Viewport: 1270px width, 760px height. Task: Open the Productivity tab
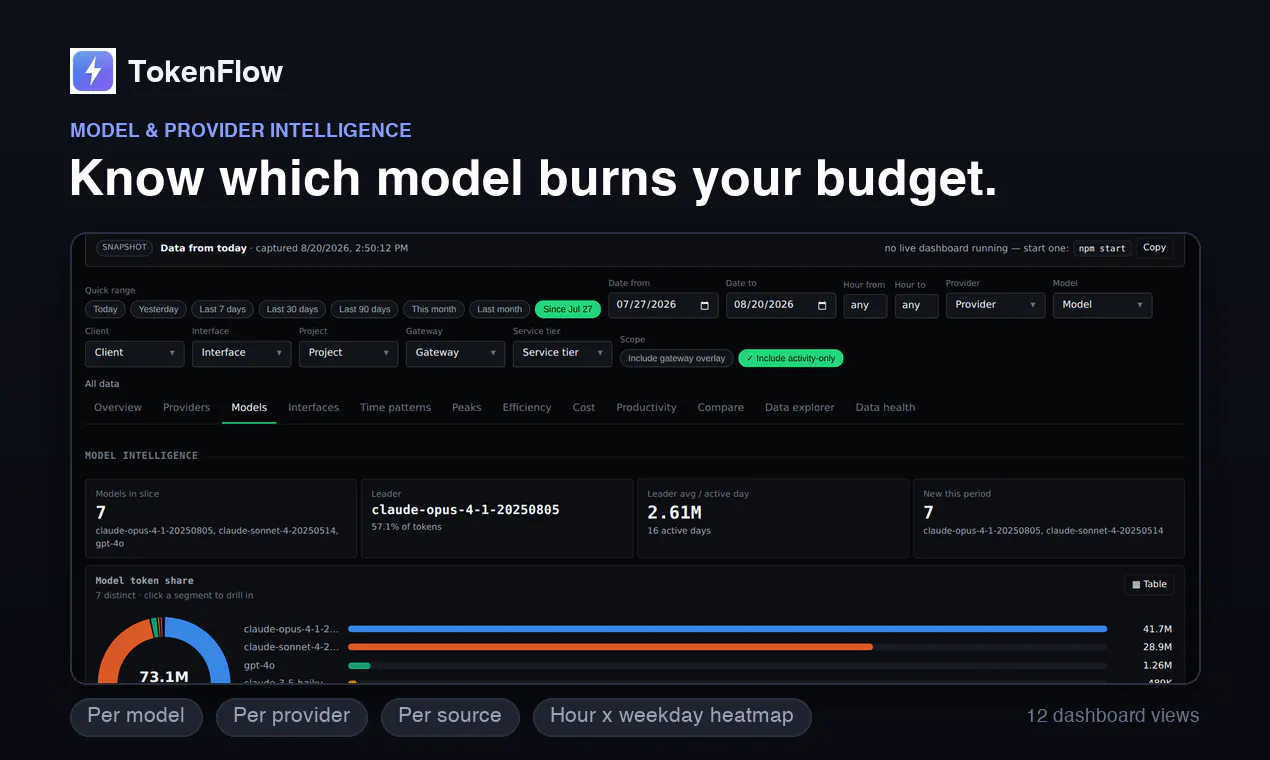click(646, 408)
